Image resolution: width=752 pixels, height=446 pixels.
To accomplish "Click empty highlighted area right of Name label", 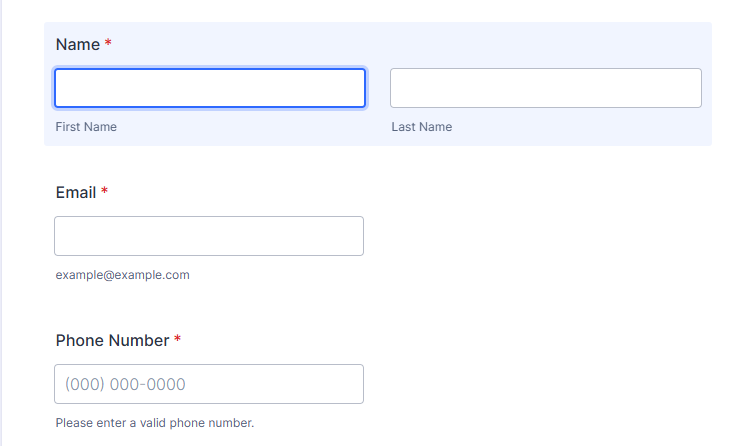I will 400,45.
